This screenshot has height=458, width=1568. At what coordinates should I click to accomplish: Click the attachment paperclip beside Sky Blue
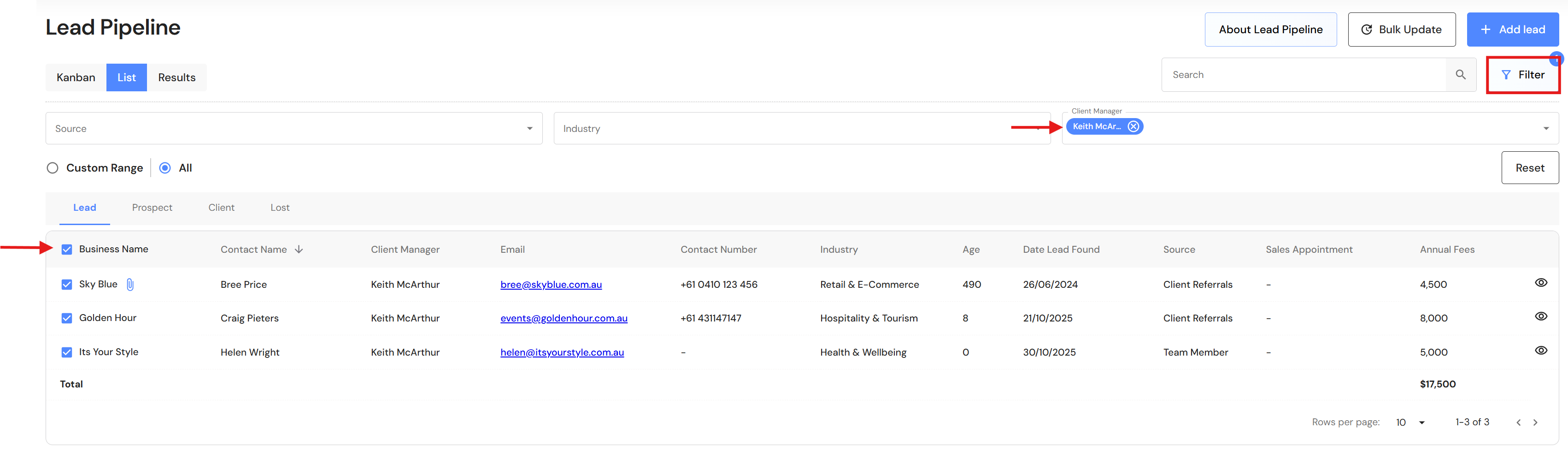(129, 285)
